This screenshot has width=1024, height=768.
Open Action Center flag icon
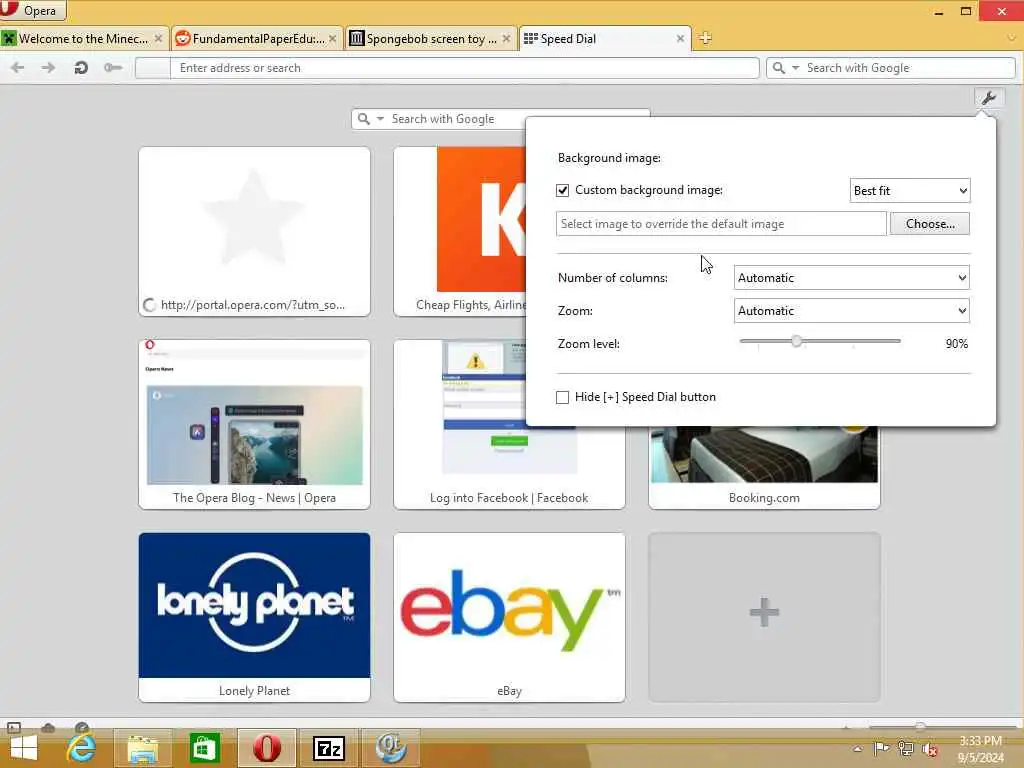pos(881,749)
